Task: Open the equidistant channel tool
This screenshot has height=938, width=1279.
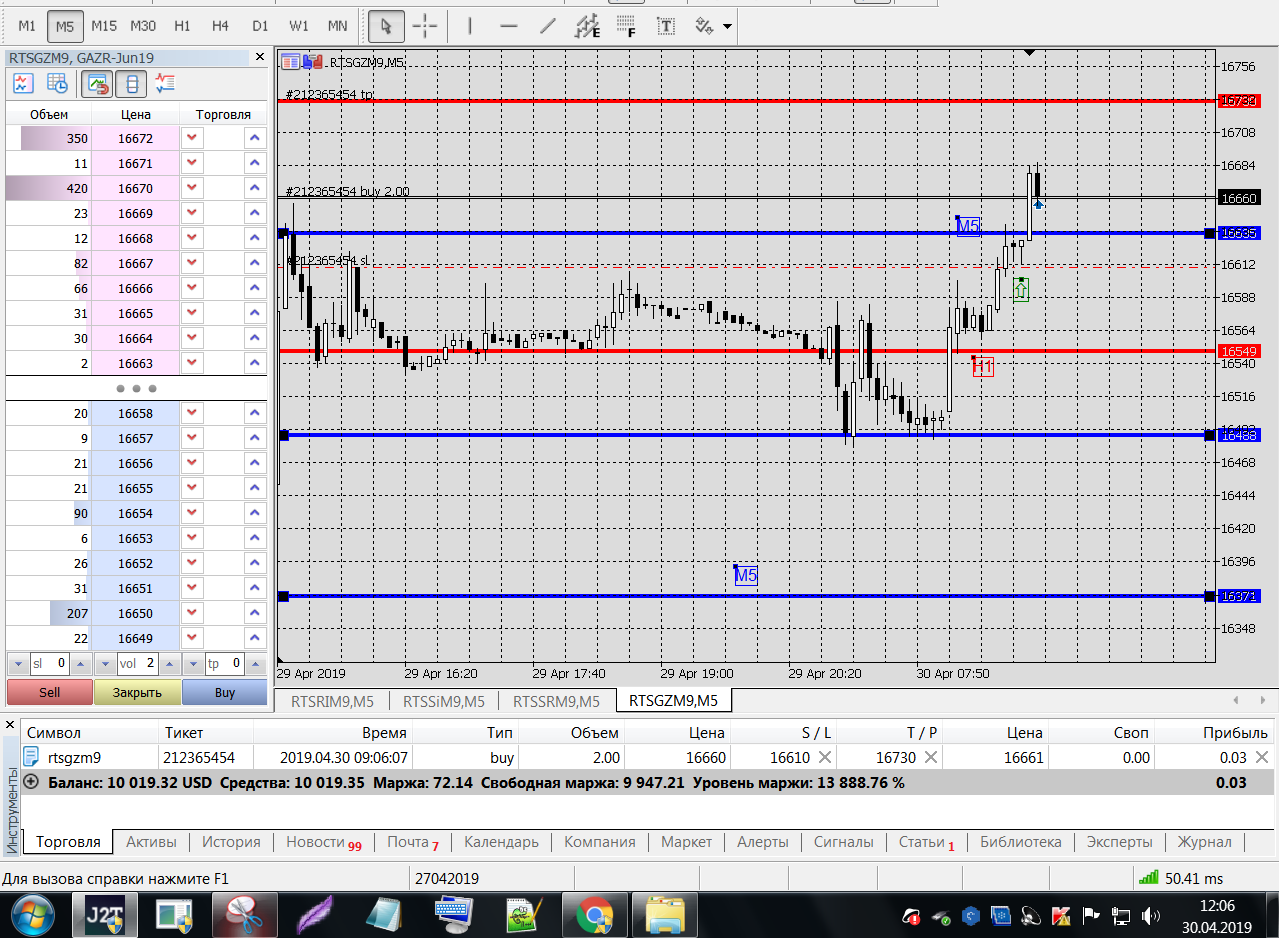Action: (588, 25)
